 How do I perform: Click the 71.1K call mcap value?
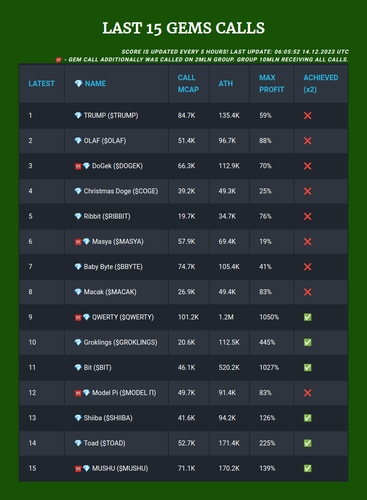[186, 468]
